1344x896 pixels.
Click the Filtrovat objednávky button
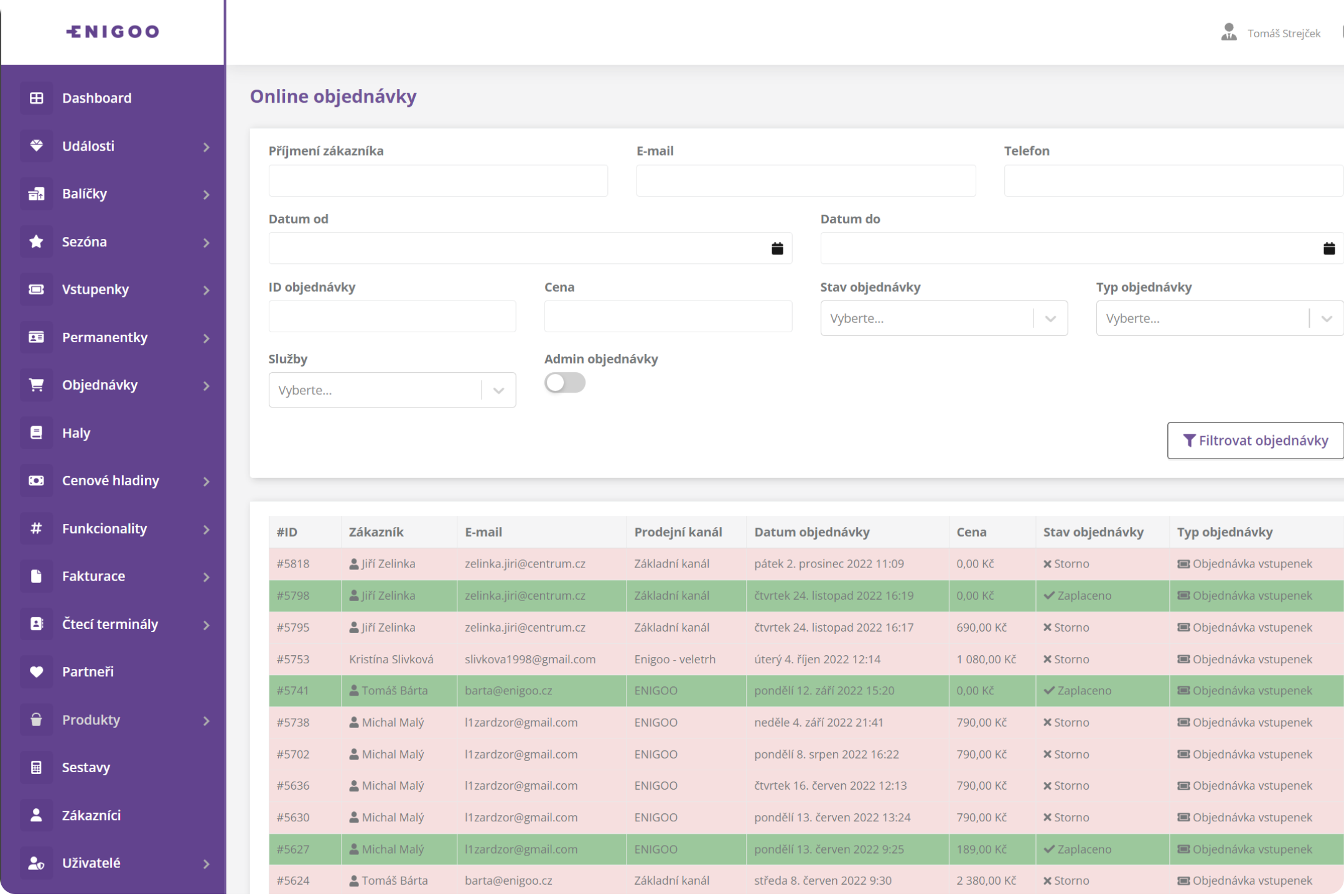[x=1255, y=441]
